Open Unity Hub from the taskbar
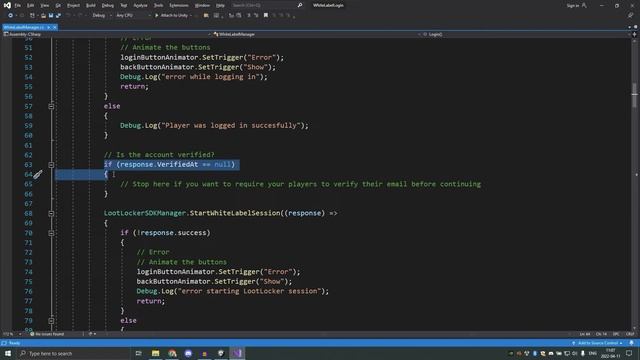The height and width of the screenshot is (360, 640). tap(221, 353)
